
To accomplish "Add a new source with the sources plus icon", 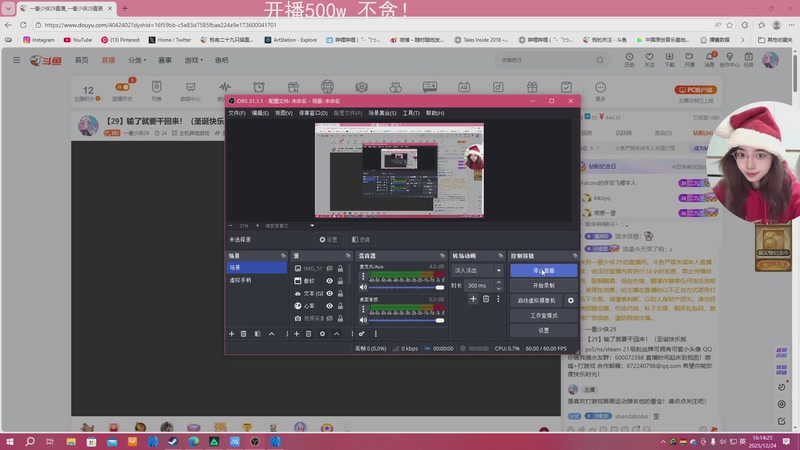I will [296, 334].
